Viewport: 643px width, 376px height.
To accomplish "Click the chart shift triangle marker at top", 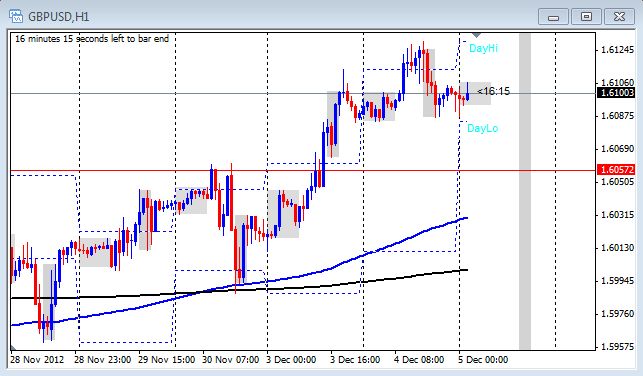I will click(476, 36).
